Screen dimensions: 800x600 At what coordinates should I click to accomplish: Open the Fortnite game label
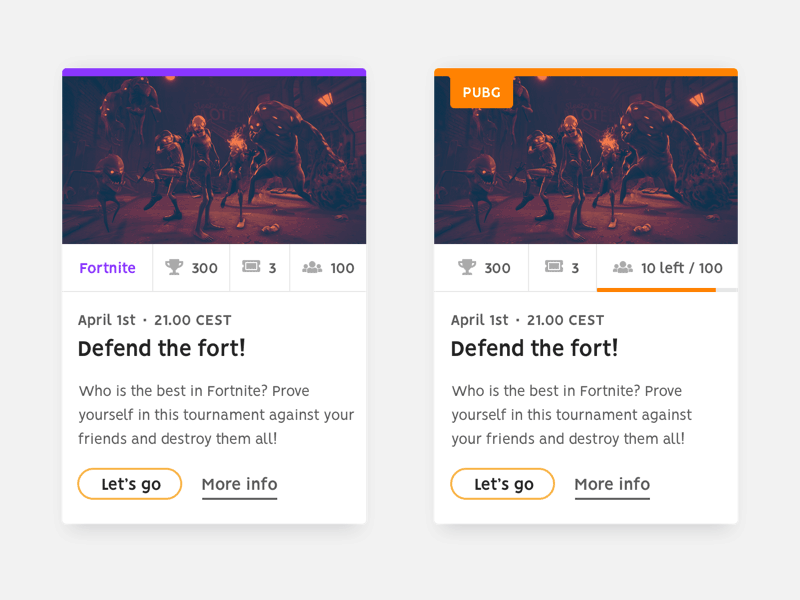click(107, 267)
